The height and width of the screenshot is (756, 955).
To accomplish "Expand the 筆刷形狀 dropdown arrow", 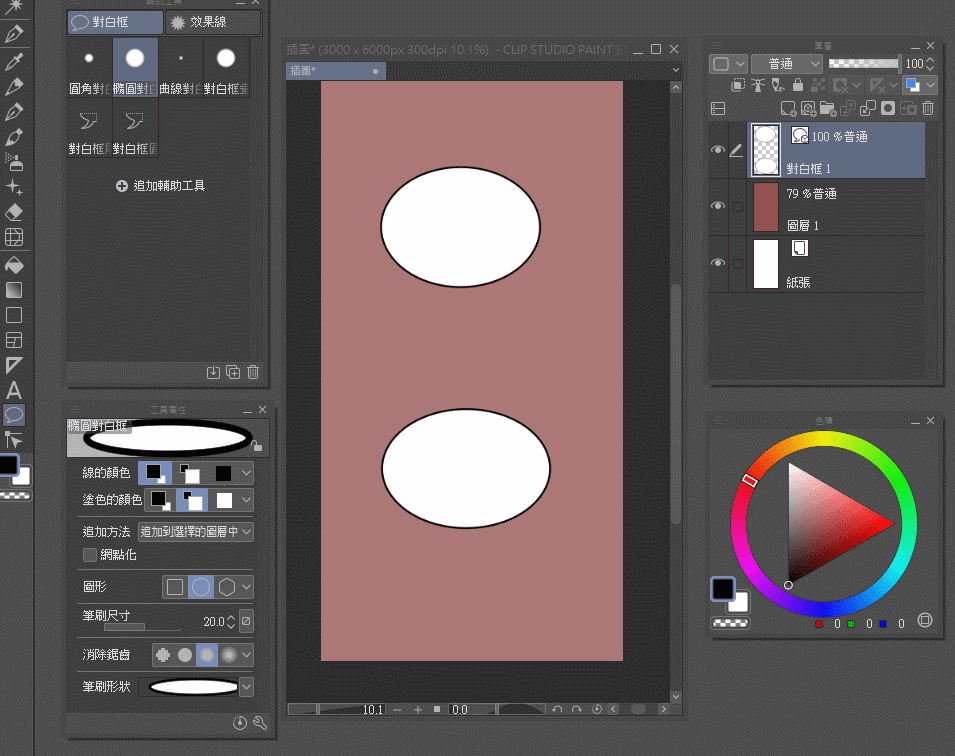I will point(246,687).
